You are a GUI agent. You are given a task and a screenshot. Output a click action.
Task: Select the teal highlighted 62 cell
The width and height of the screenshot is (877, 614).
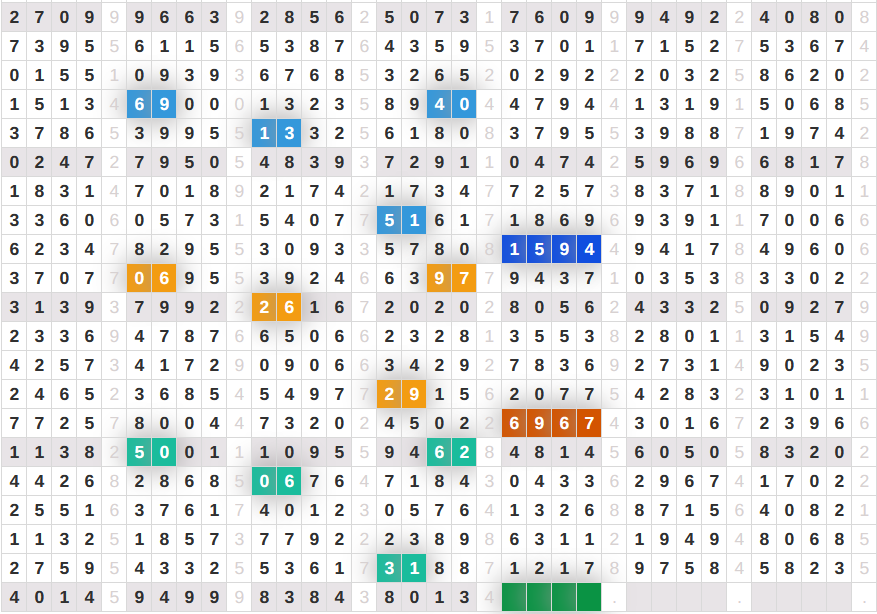(x=451, y=452)
